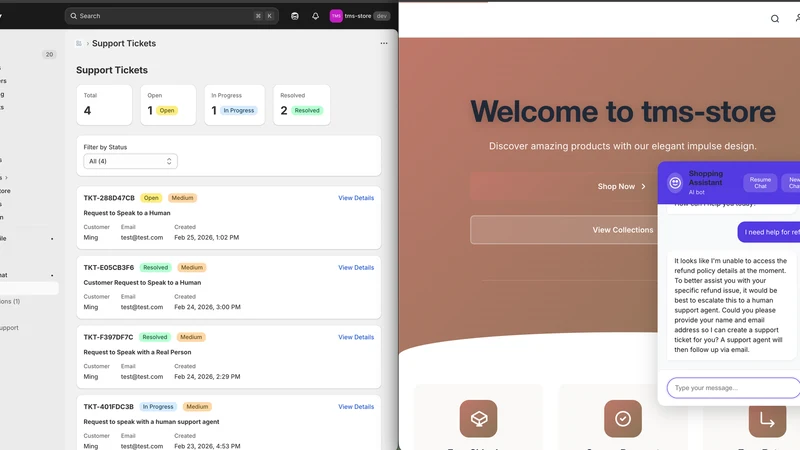Click the tms-store account label

point(358,16)
